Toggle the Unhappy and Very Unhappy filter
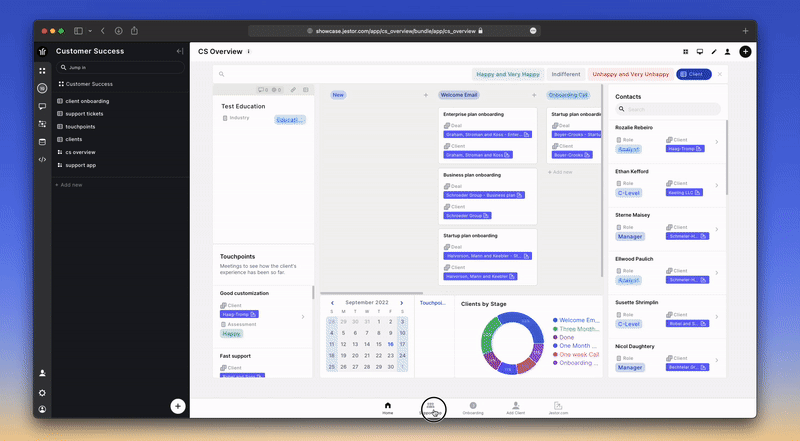The width and height of the screenshot is (800, 441). coord(631,74)
